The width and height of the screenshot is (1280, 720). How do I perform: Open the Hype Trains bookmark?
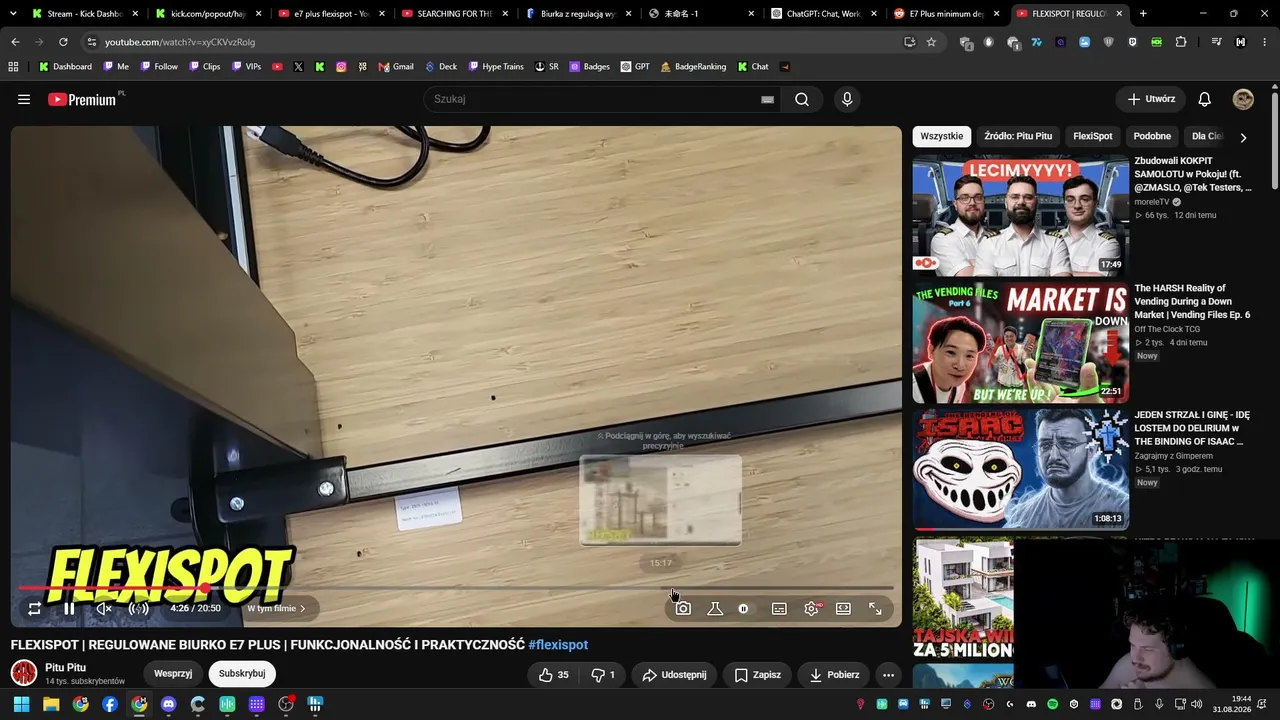(496, 67)
